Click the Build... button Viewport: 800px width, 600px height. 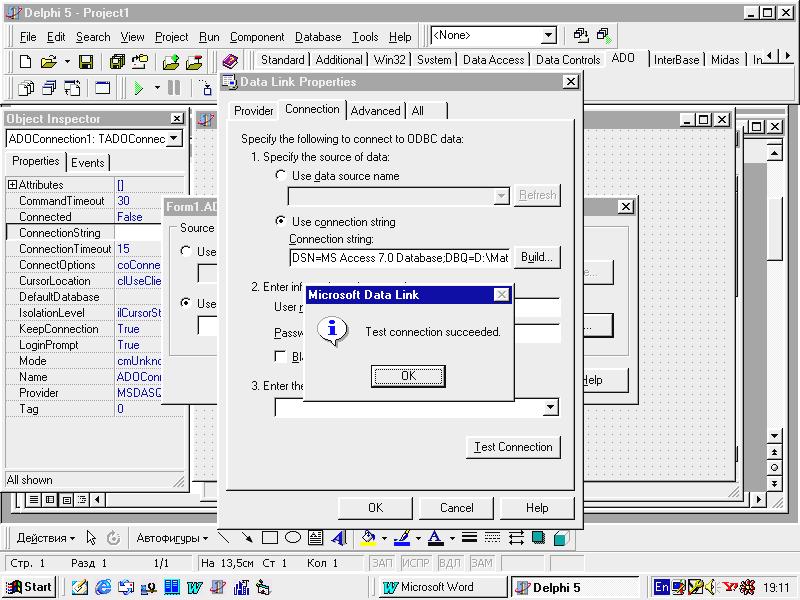(537, 257)
